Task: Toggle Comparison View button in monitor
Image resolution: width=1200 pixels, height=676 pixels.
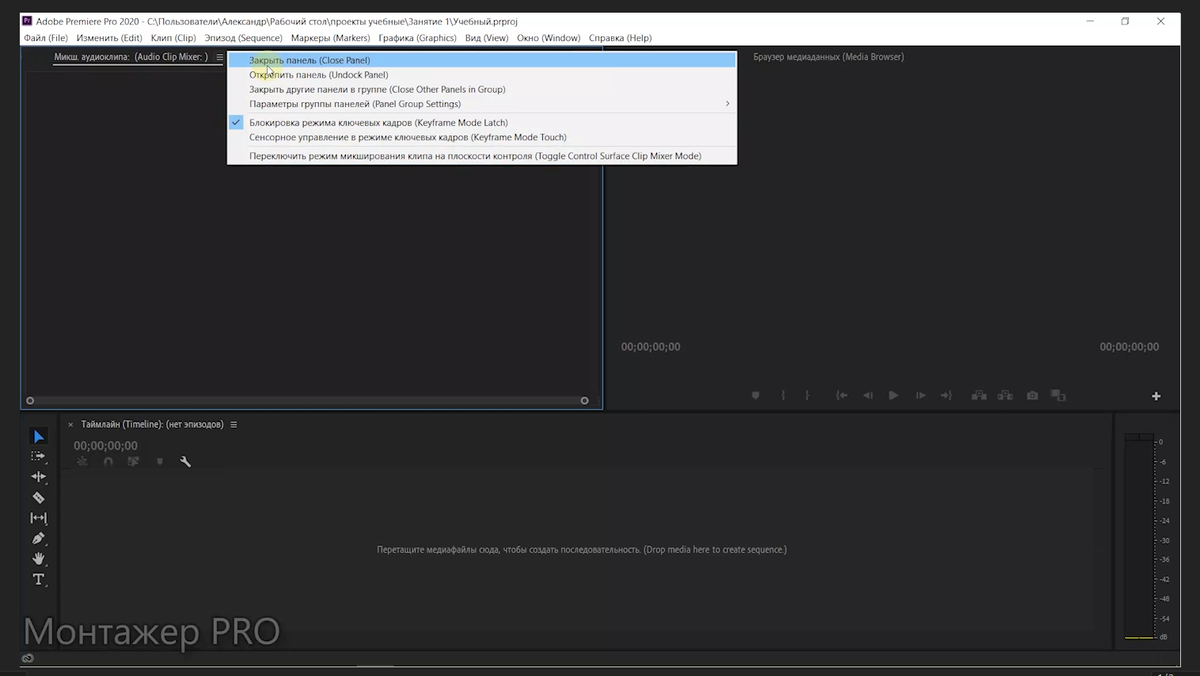Action: [1058, 396]
